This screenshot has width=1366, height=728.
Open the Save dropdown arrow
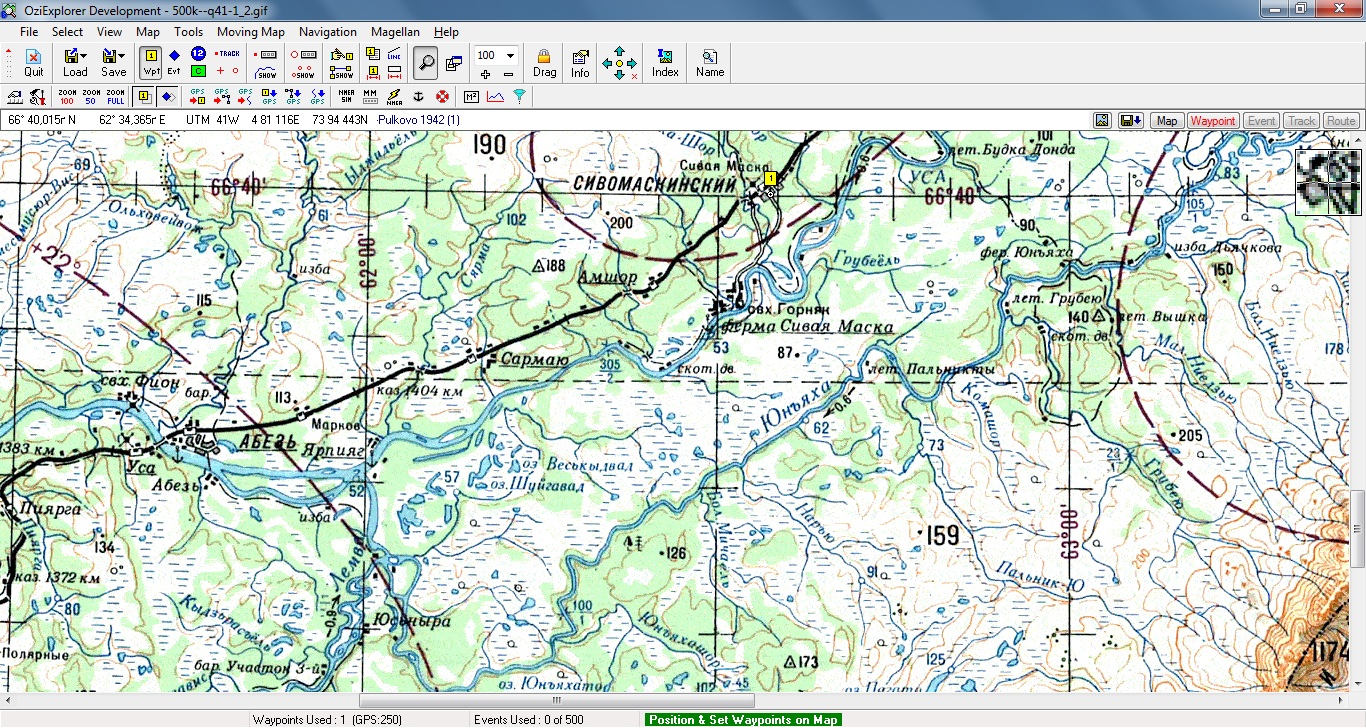[x=121, y=56]
